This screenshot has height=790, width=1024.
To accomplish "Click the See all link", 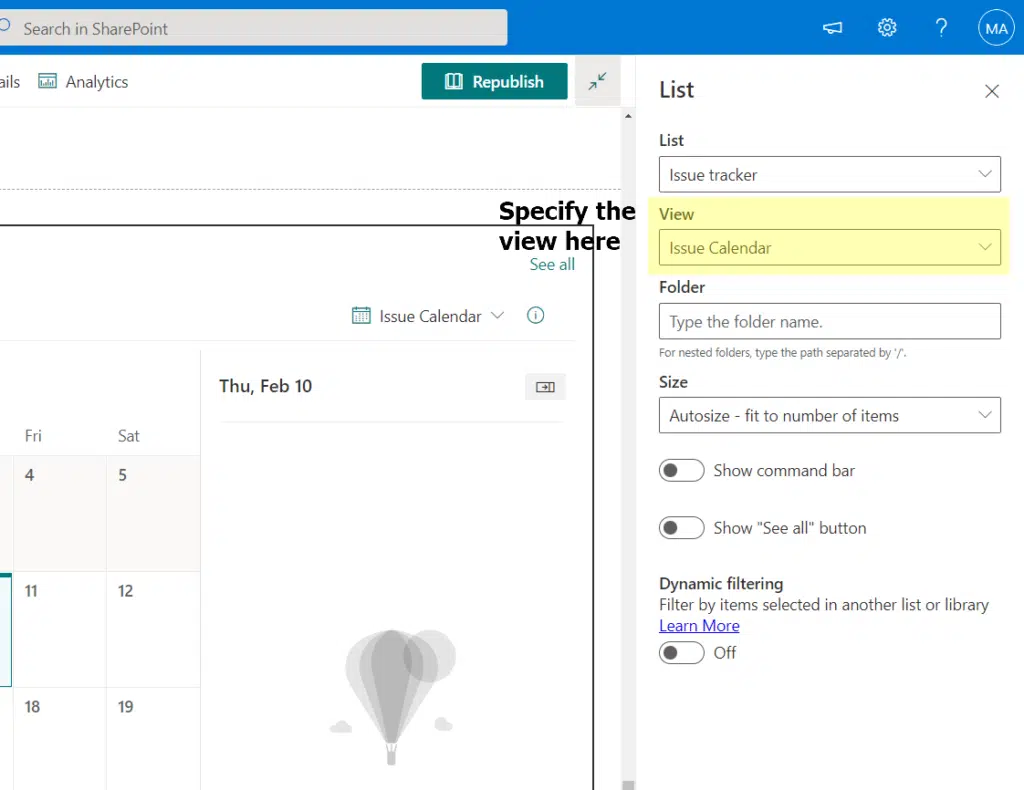I will pos(552,264).
